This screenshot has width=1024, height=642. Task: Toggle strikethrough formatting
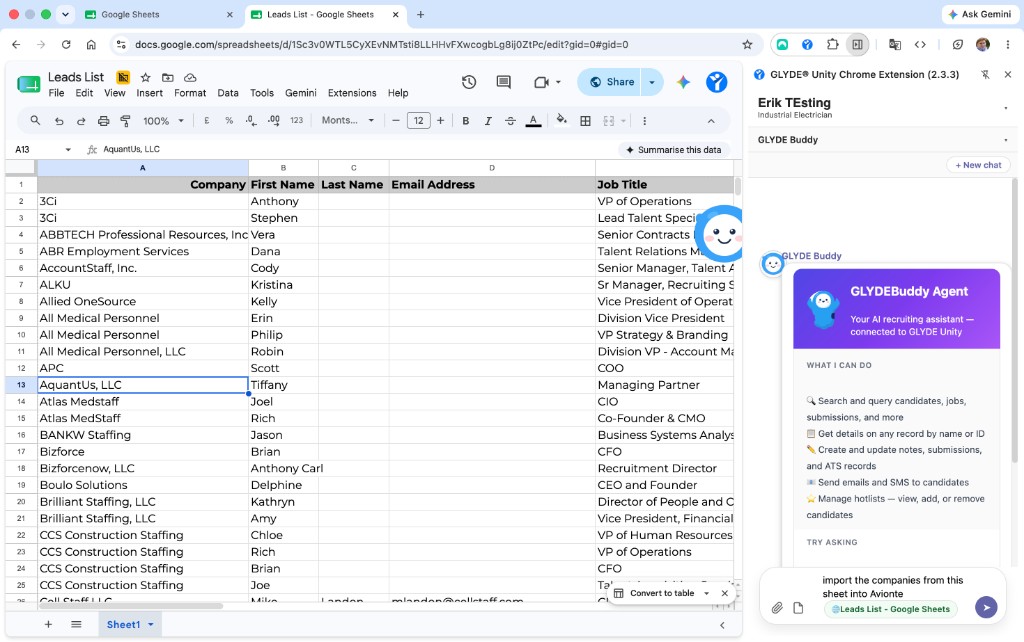510,121
